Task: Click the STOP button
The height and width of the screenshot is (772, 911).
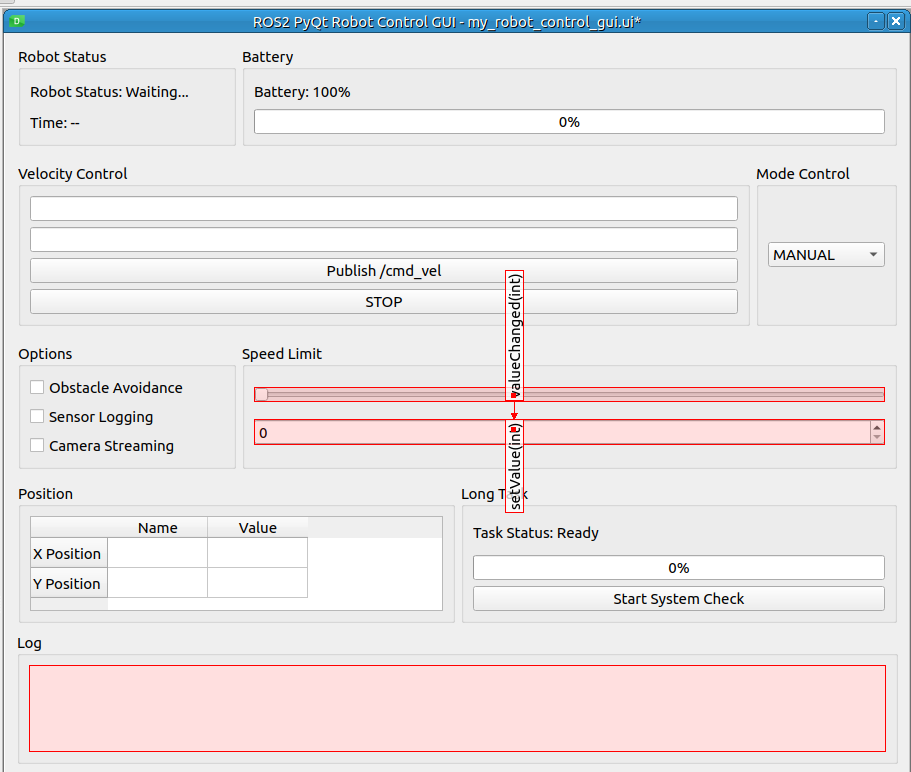Action: pos(383,302)
